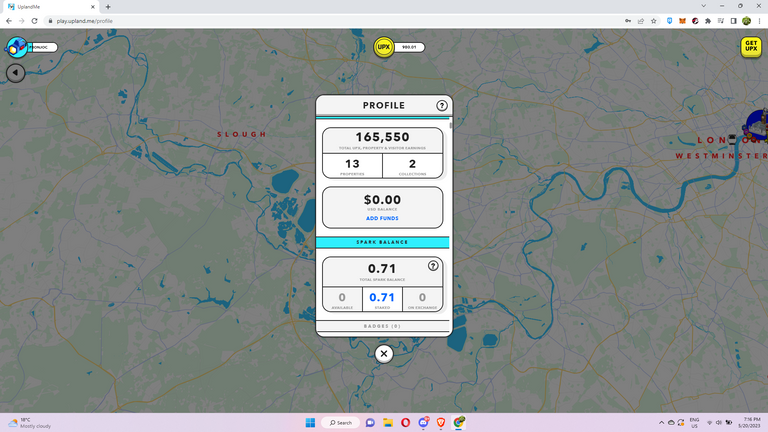The image size is (768, 432).
Task: Click the share page icon
Action: click(x=641, y=21)
